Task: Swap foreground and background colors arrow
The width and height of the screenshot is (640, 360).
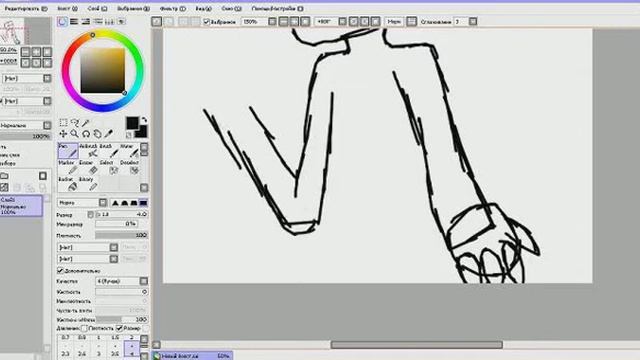Action: pos(144,120)
